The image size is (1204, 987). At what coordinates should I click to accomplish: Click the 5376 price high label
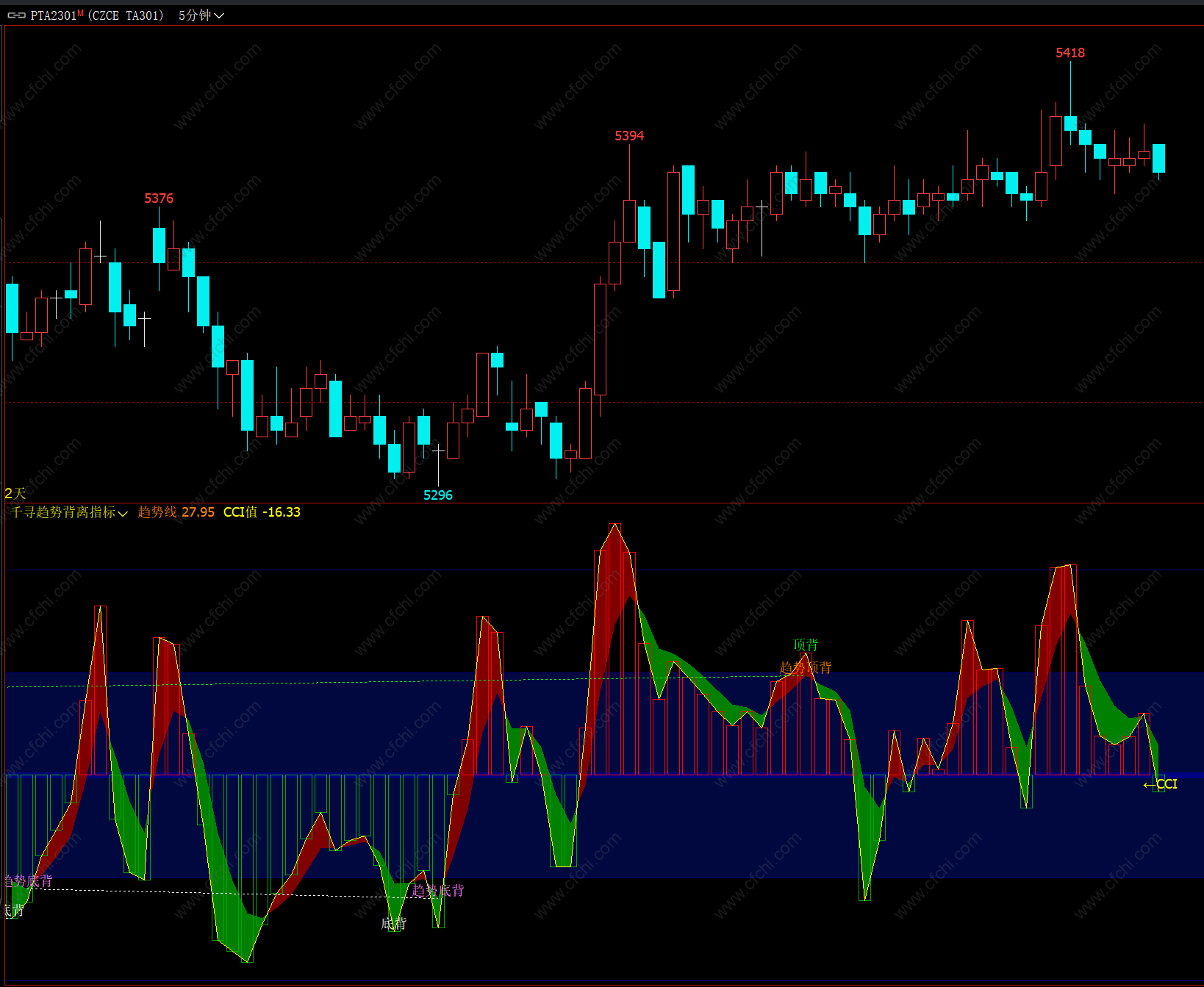pyautogui.click(x=159, y=198)
